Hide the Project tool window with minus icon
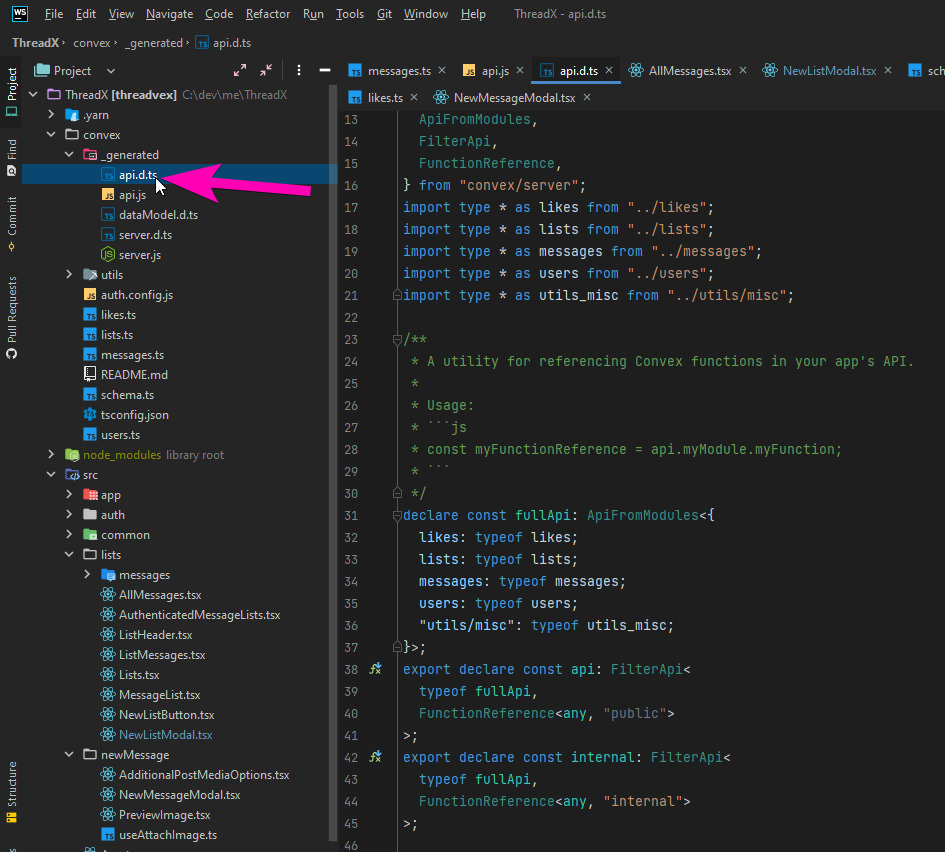The image size is (945, 852). tap(324, 71)
